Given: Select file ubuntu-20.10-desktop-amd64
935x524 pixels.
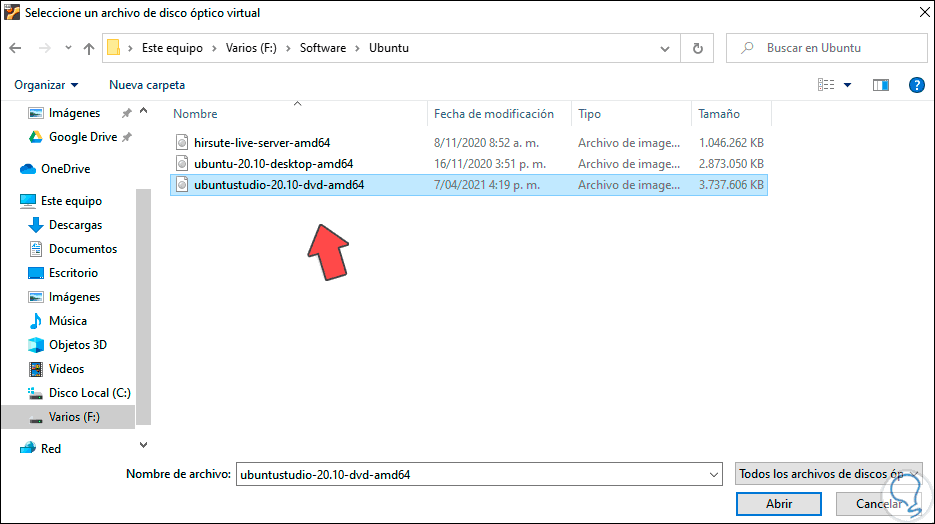Looking at the screenshot, I should click(x=273, y=164).
